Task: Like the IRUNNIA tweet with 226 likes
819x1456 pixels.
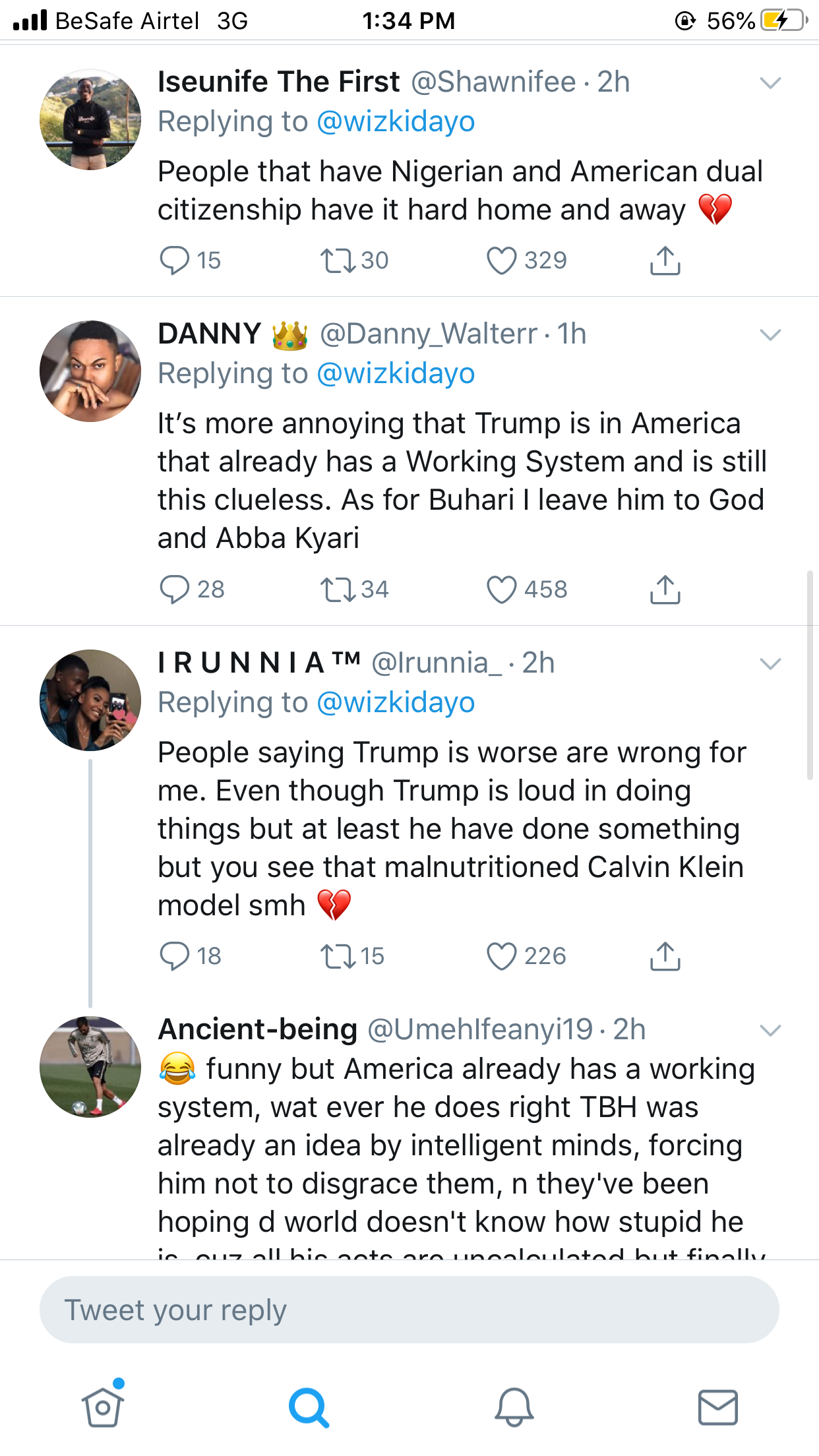Action: click(x=502, y=956)
